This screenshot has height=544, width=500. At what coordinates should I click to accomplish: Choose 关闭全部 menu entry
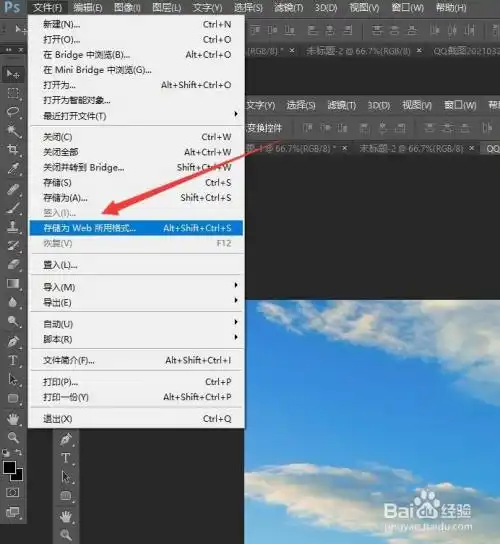click(x=137, y=152)
